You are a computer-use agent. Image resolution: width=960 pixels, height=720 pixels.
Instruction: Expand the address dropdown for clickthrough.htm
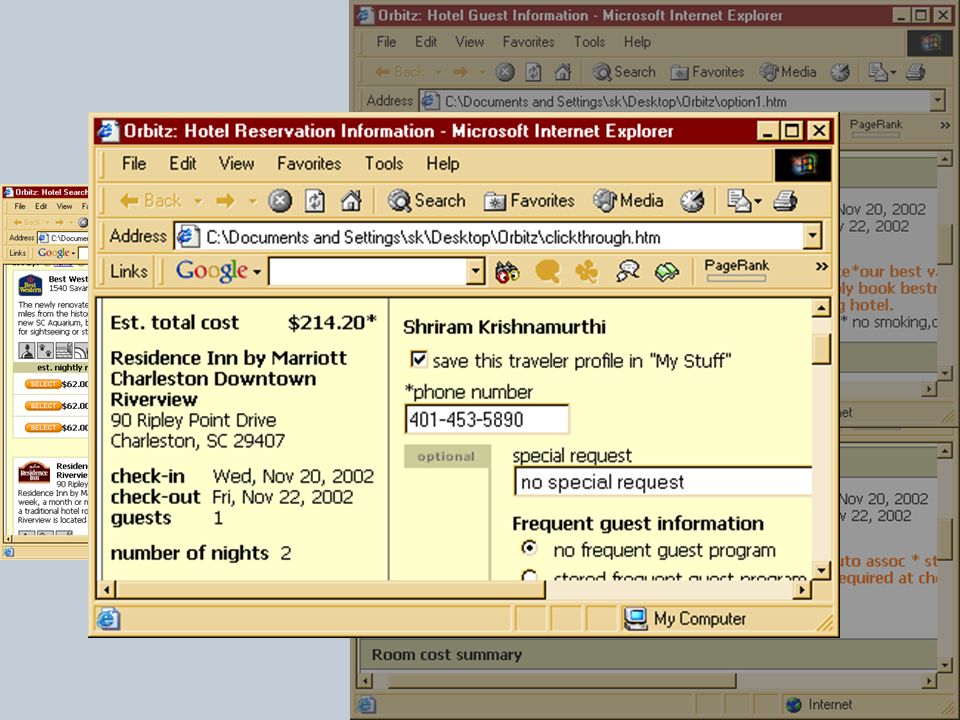[x=812, y=236]
